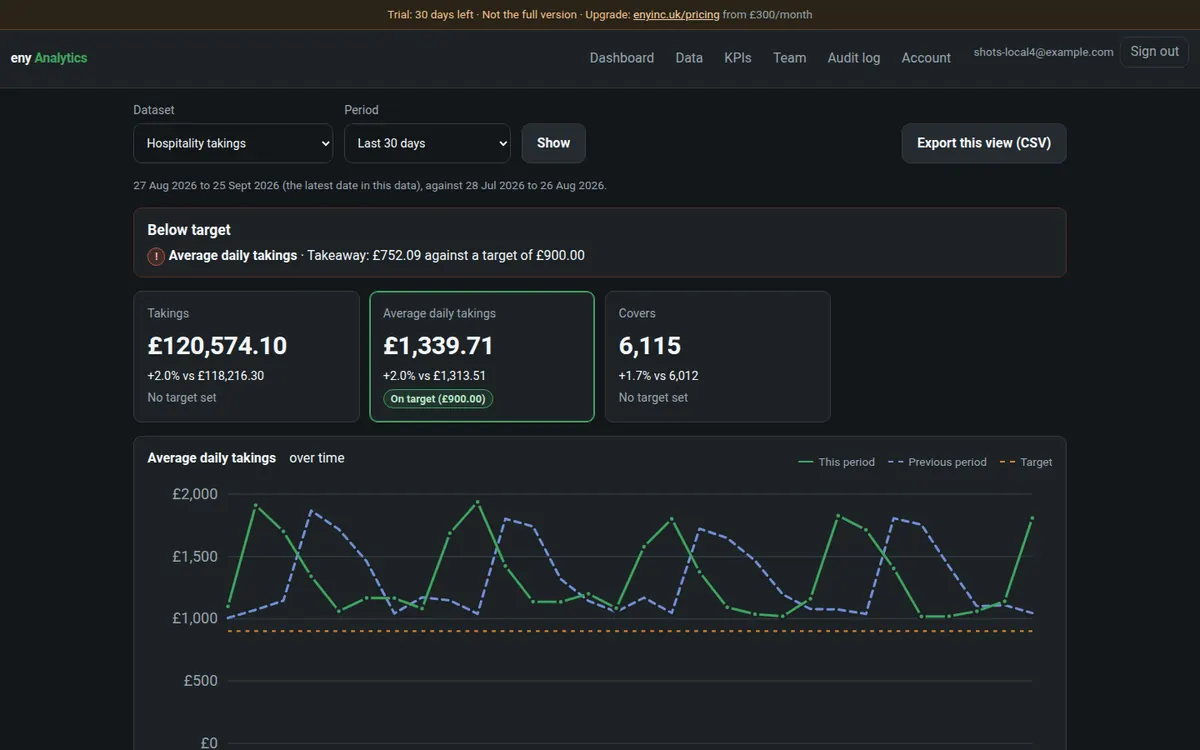Image resolution: width=1200 pixels, height=750 pixels.
Task: Click the £1,339.71 average value
Action: click(x=438, y=346)
